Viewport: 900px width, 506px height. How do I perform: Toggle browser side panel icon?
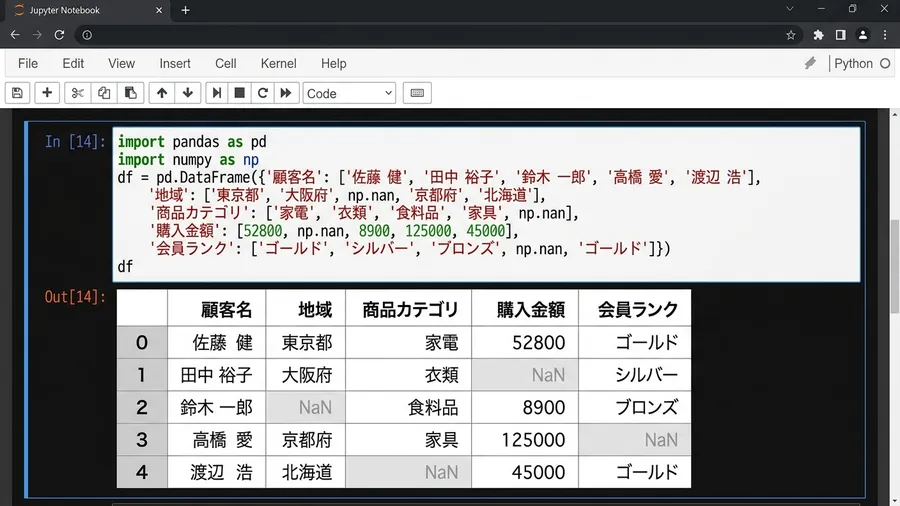(x=840, y=35)
